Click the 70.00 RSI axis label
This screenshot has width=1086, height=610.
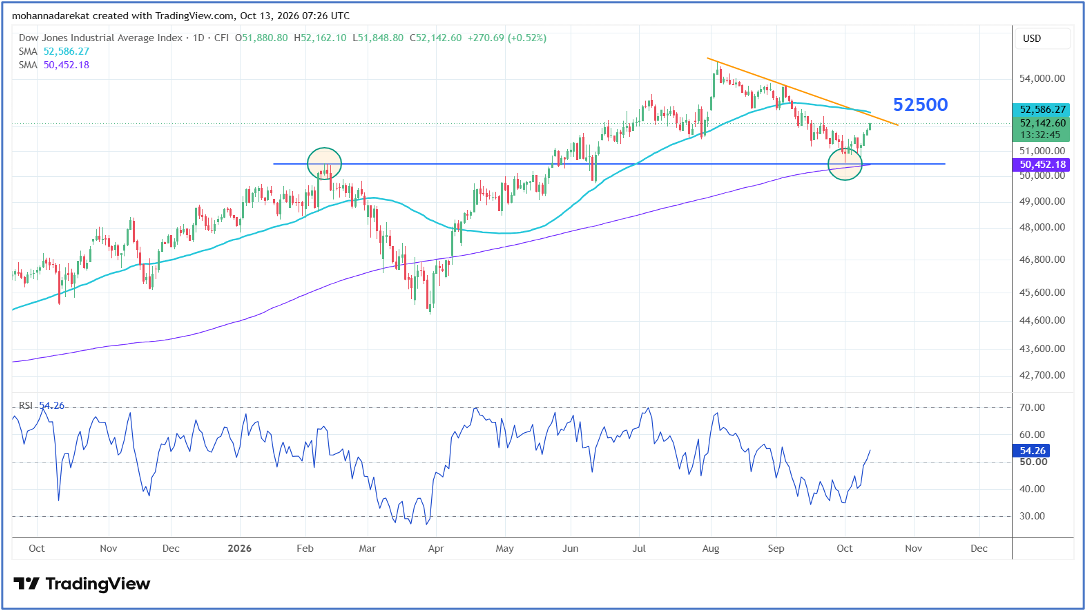(1032, 407)
